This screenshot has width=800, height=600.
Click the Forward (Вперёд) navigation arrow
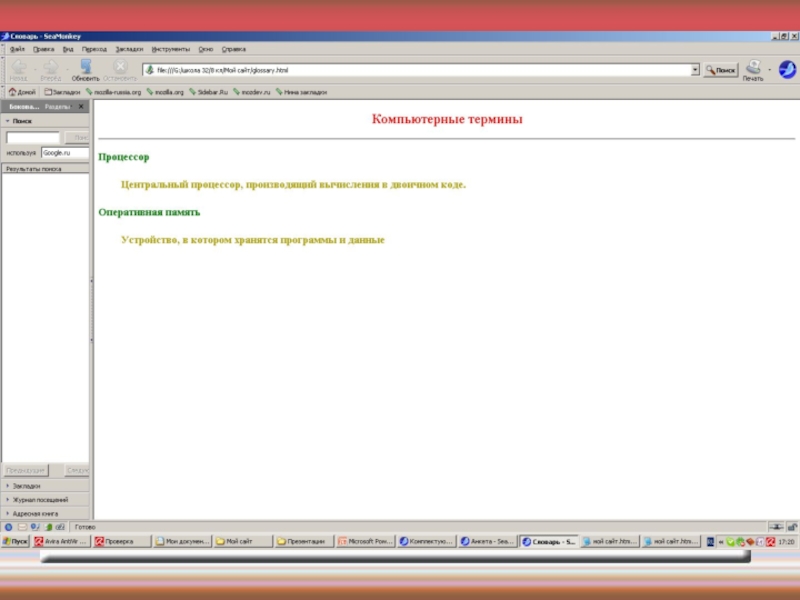point(51,67)
